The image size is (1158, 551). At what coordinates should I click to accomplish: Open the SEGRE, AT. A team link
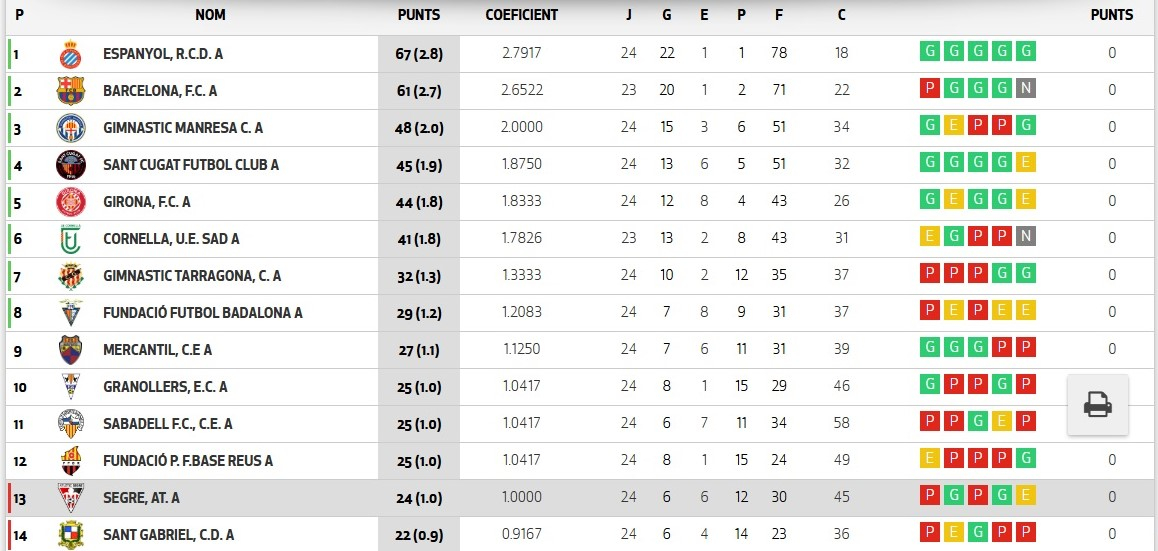click(141, 498)
